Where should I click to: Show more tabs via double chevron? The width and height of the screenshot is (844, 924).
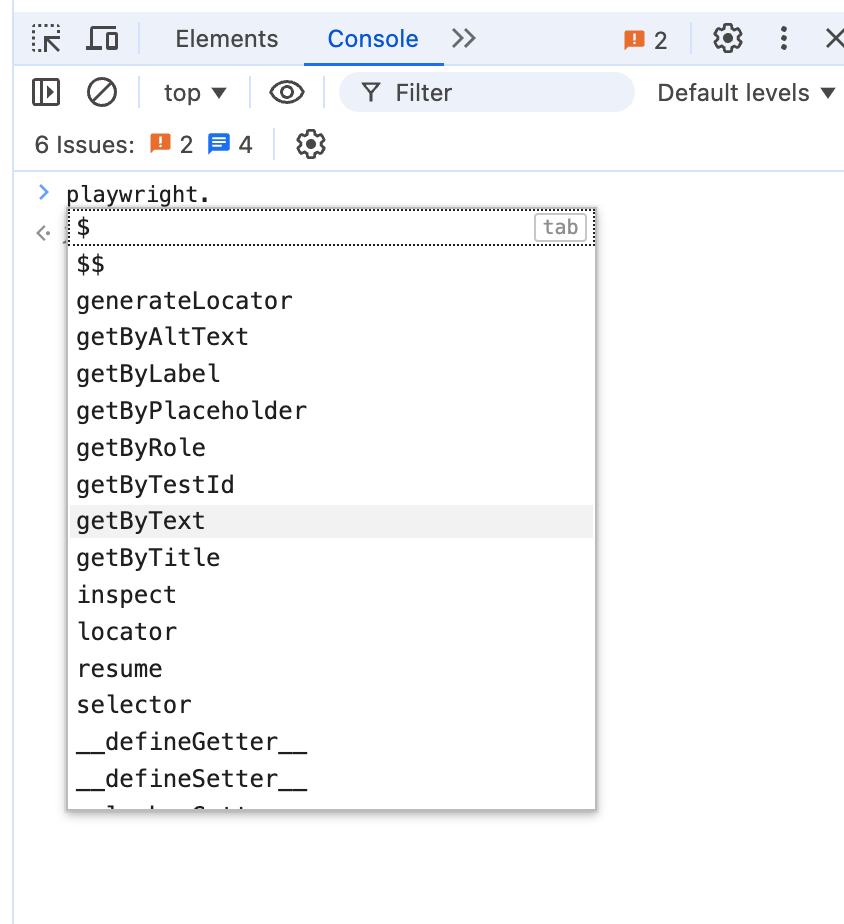[464, 39]
